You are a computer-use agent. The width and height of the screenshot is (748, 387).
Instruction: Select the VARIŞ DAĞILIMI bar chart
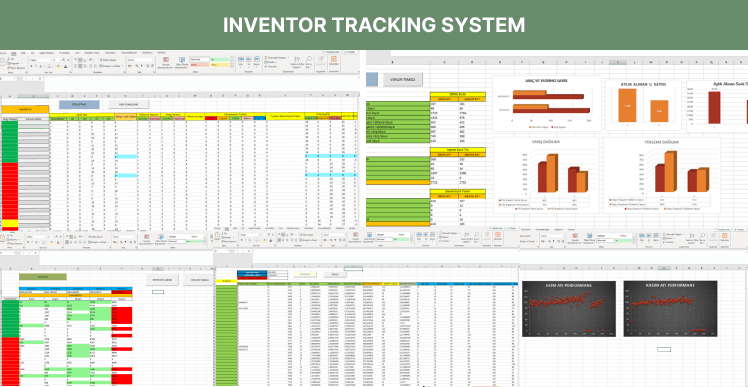click(x=546, y=175)
